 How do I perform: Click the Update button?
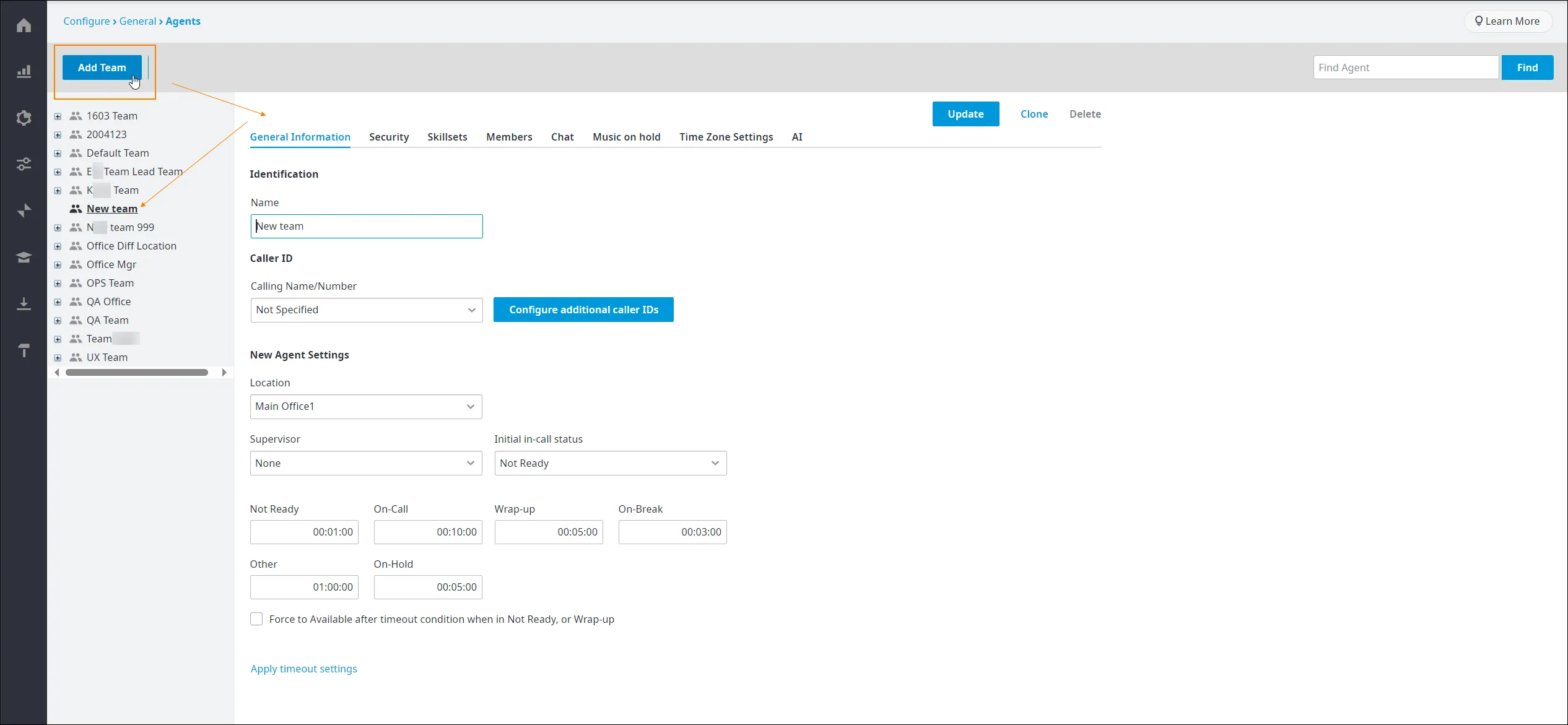pyautogui.click(x=965, y=114)
